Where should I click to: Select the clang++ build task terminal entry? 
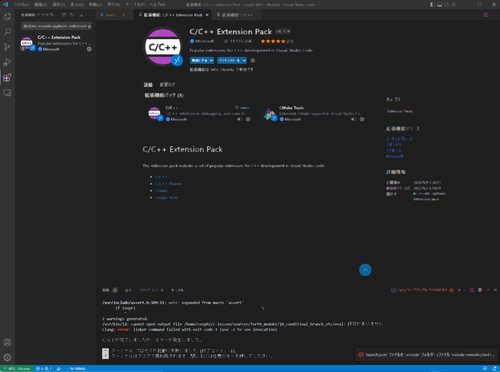coord(422,290)
